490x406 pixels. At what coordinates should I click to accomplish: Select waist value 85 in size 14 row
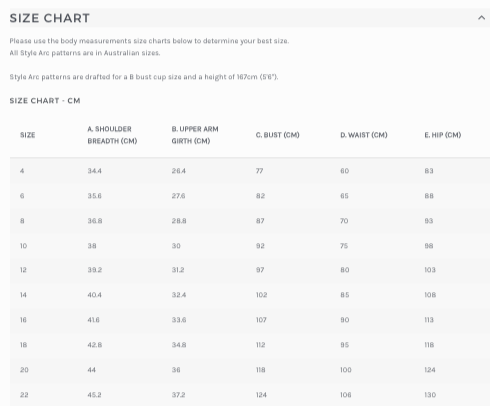tap(345, 295)
